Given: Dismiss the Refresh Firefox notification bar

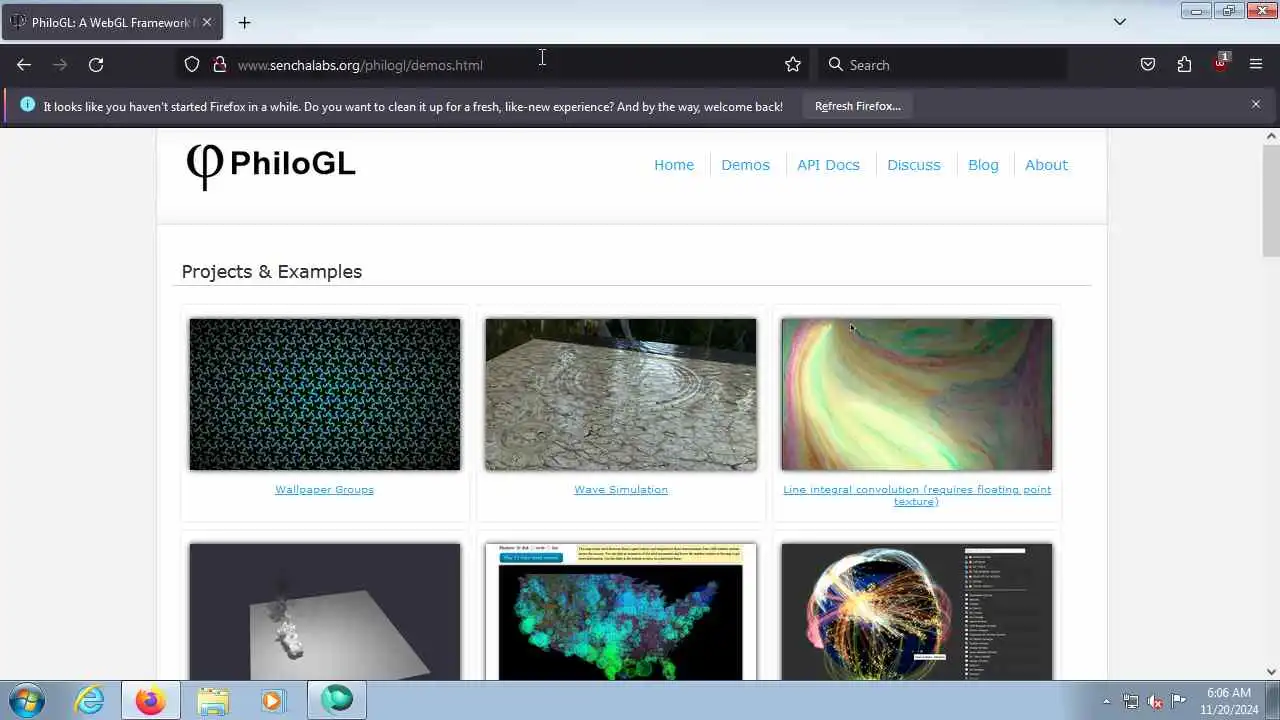Looking at the screenshot, I should coord(1256,104).
